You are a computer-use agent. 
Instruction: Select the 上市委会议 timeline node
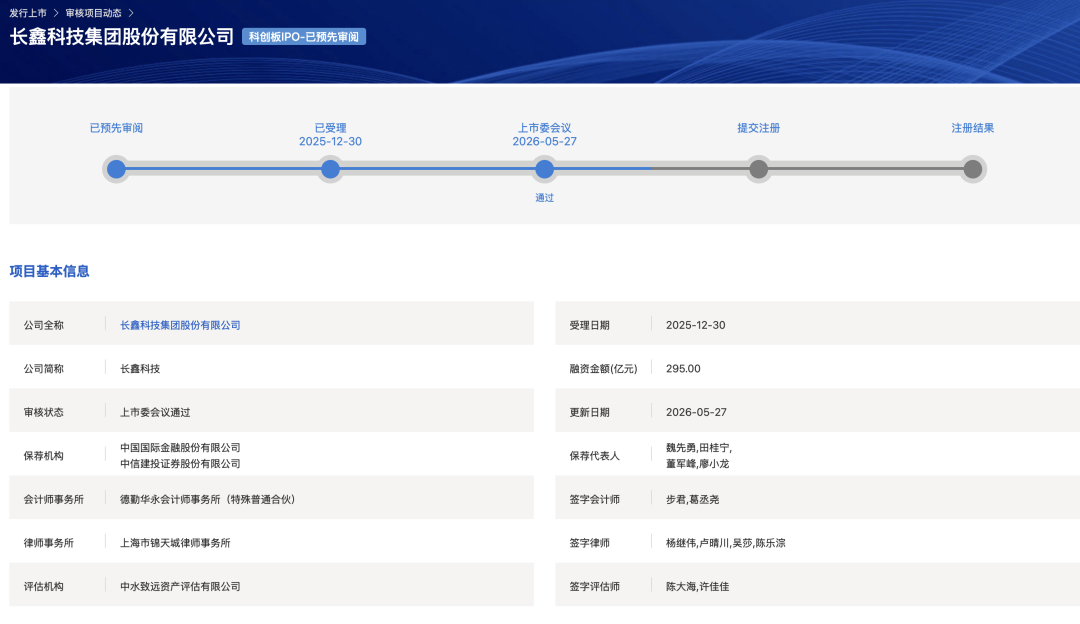[544, 169]
